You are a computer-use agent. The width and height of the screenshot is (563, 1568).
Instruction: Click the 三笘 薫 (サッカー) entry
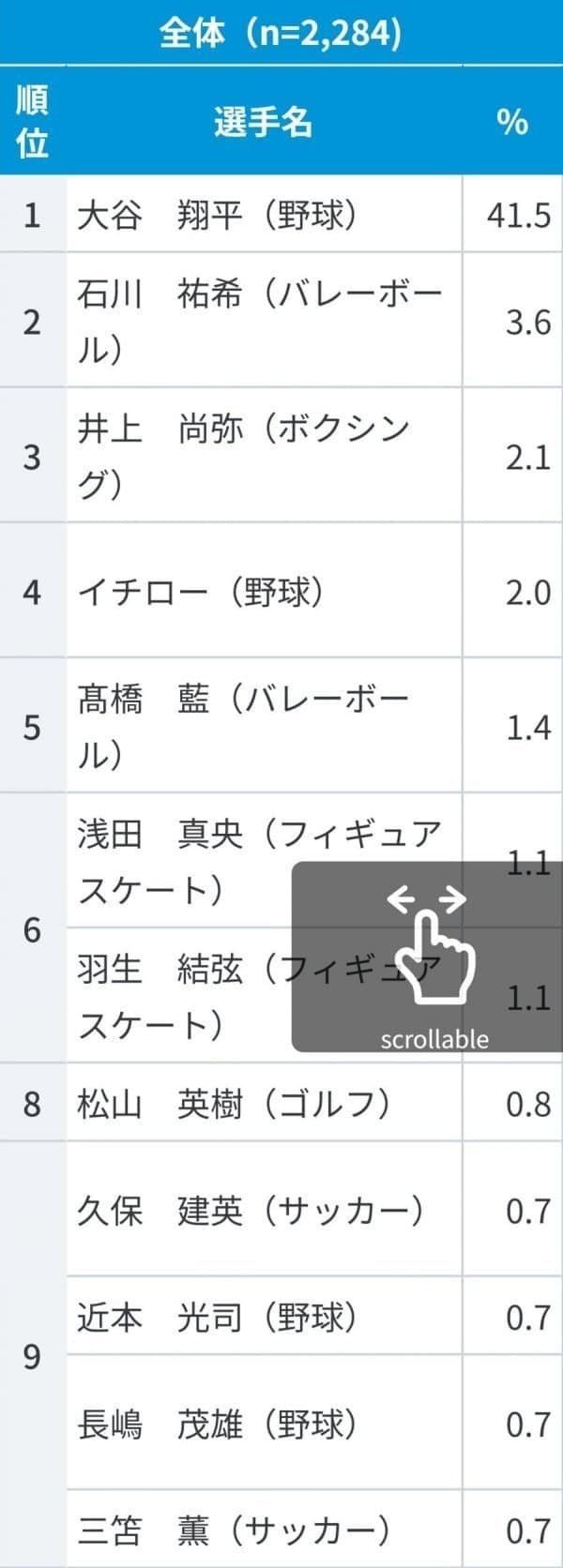tap(234, 1530)
